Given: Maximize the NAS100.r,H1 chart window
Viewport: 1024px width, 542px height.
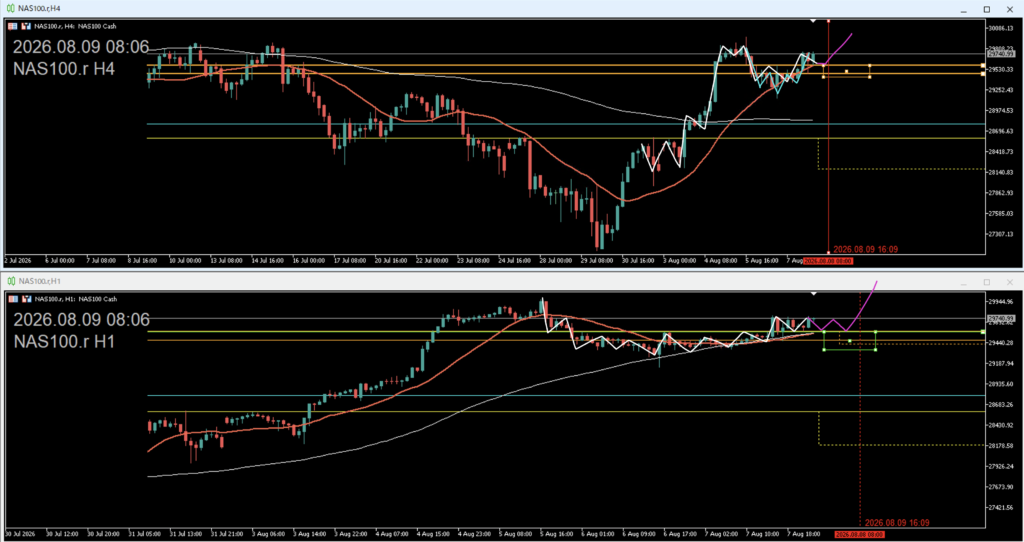Looking at the screenshot, I should 987,282.
